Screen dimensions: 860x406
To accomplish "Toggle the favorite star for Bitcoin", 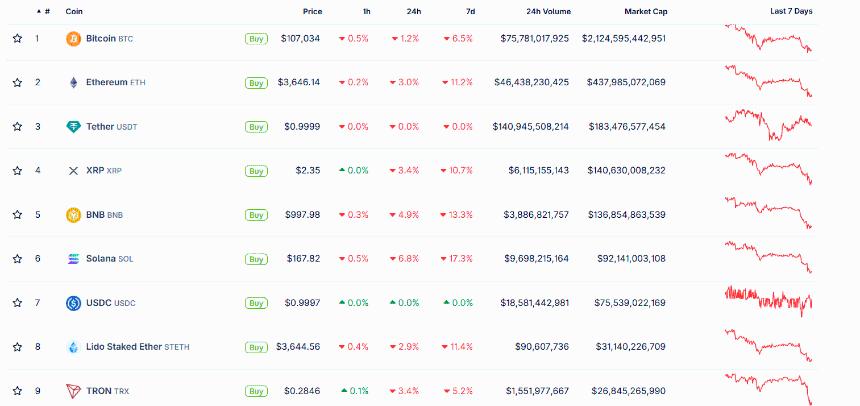I will tap(17, 38).
